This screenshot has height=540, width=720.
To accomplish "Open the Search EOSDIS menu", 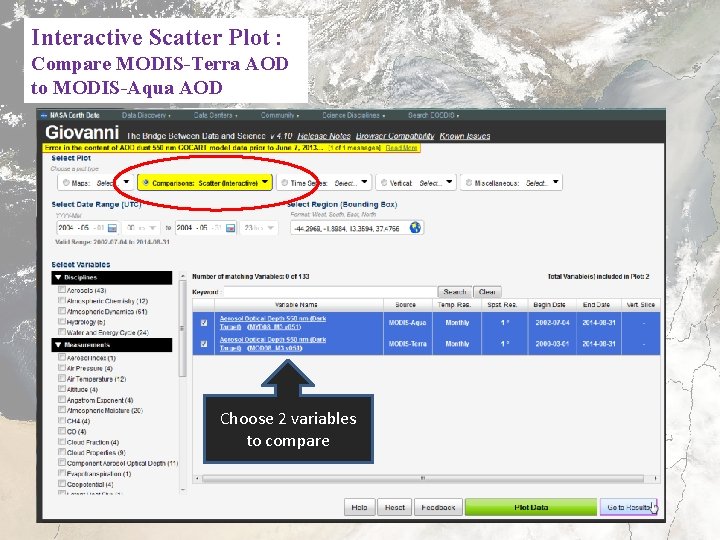I will tap(433, 115).
